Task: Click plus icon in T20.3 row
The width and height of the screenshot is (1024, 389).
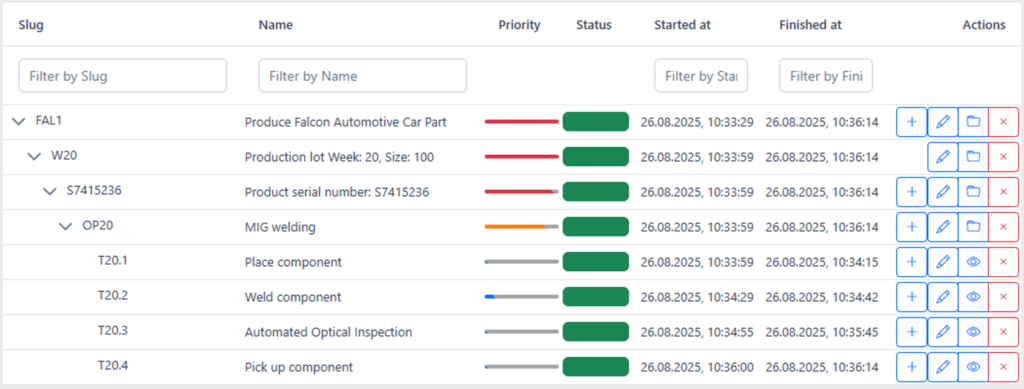Action: click(912, 332)
